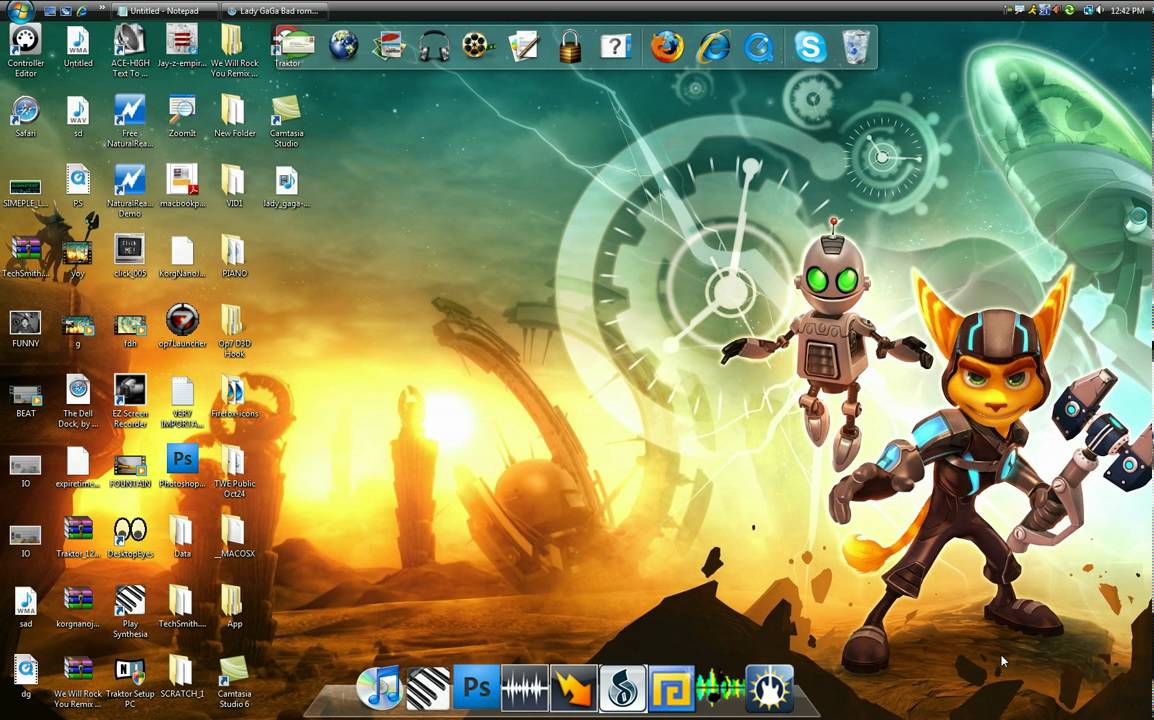Click the Switch between windows quick launch icon

[66, 11]
